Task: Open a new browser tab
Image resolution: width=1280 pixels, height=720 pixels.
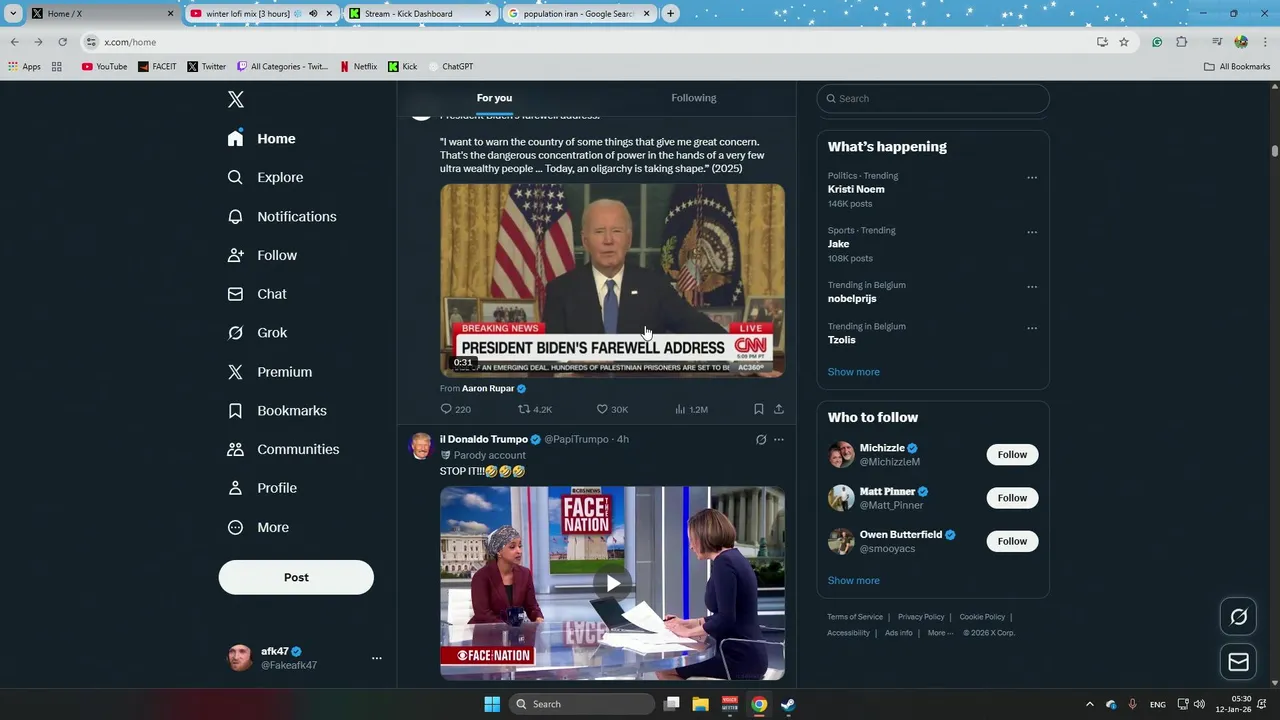Action: [x=670, y=13]
